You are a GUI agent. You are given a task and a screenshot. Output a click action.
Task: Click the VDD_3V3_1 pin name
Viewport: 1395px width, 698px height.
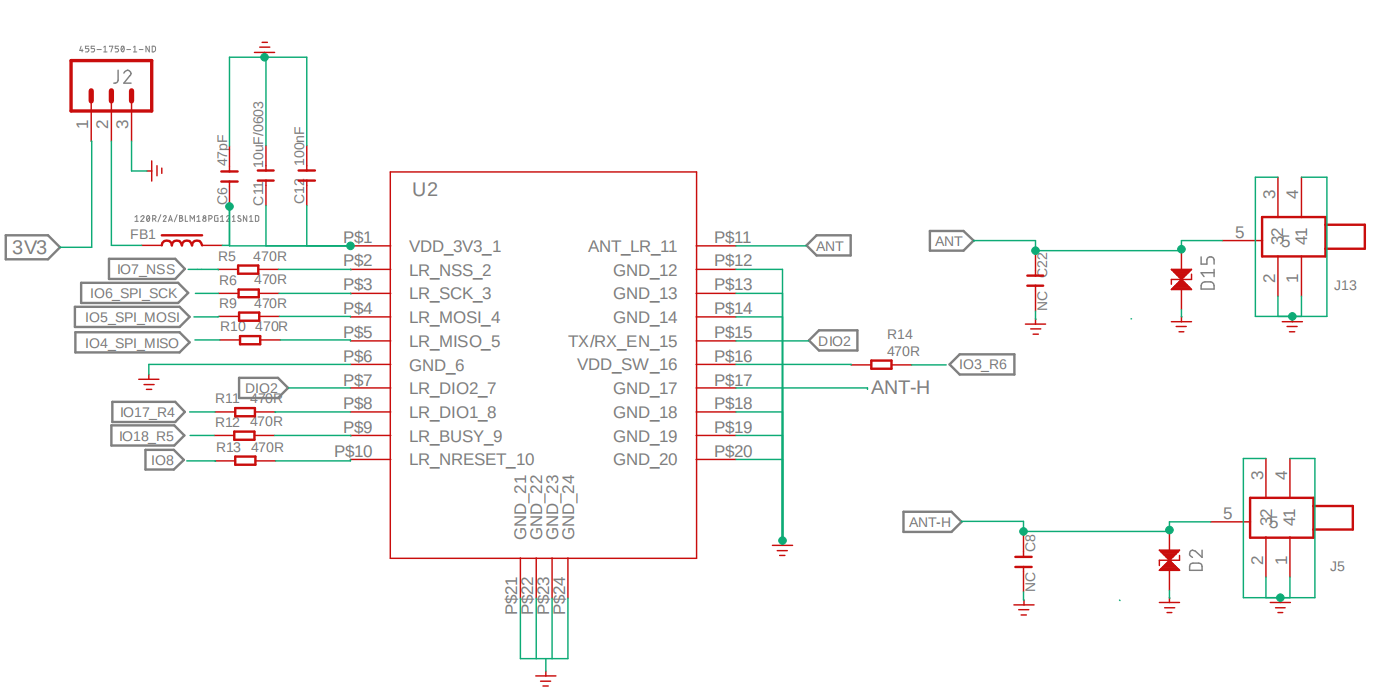click(x=455, y=246)
